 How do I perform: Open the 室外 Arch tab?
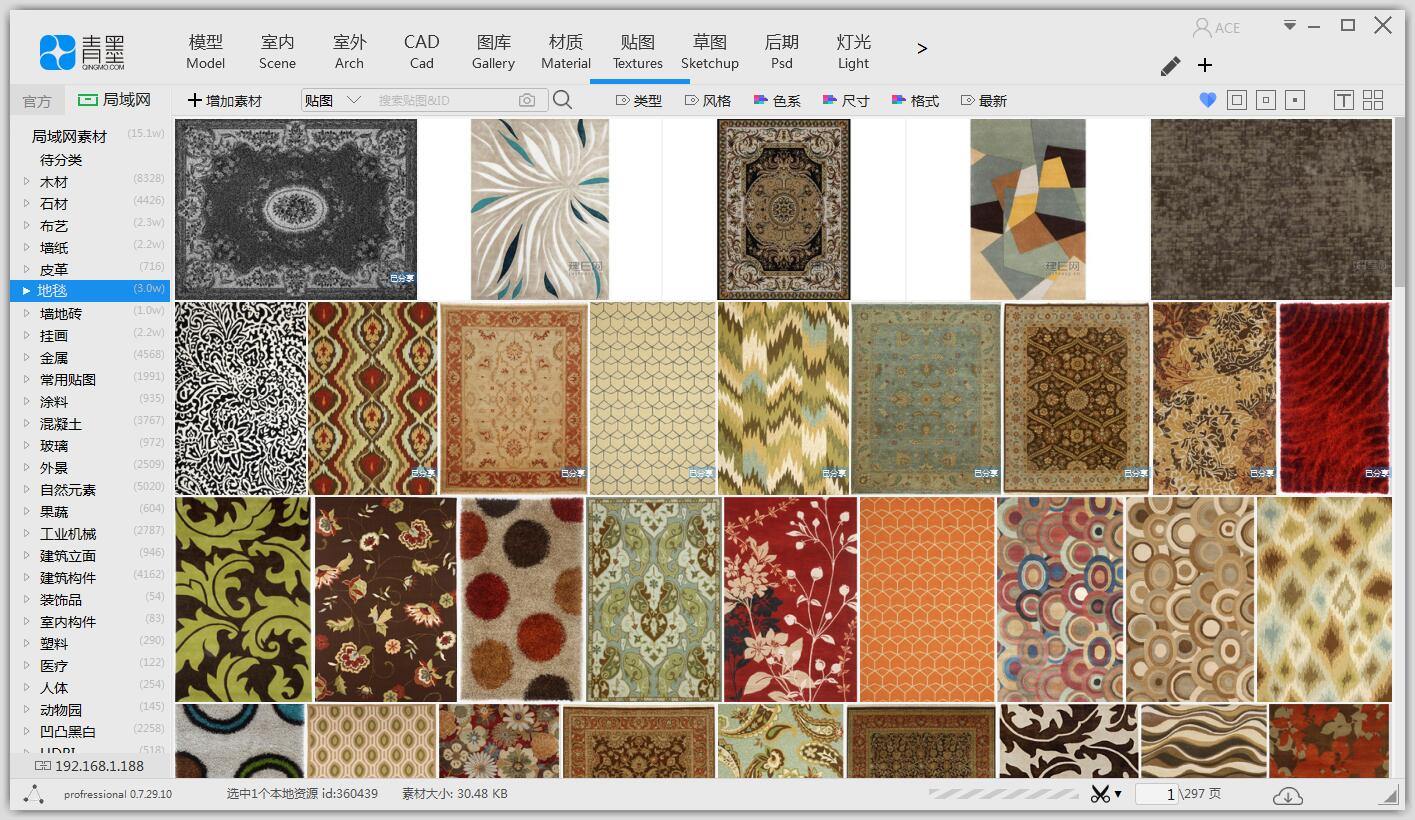tap(349, 51)
